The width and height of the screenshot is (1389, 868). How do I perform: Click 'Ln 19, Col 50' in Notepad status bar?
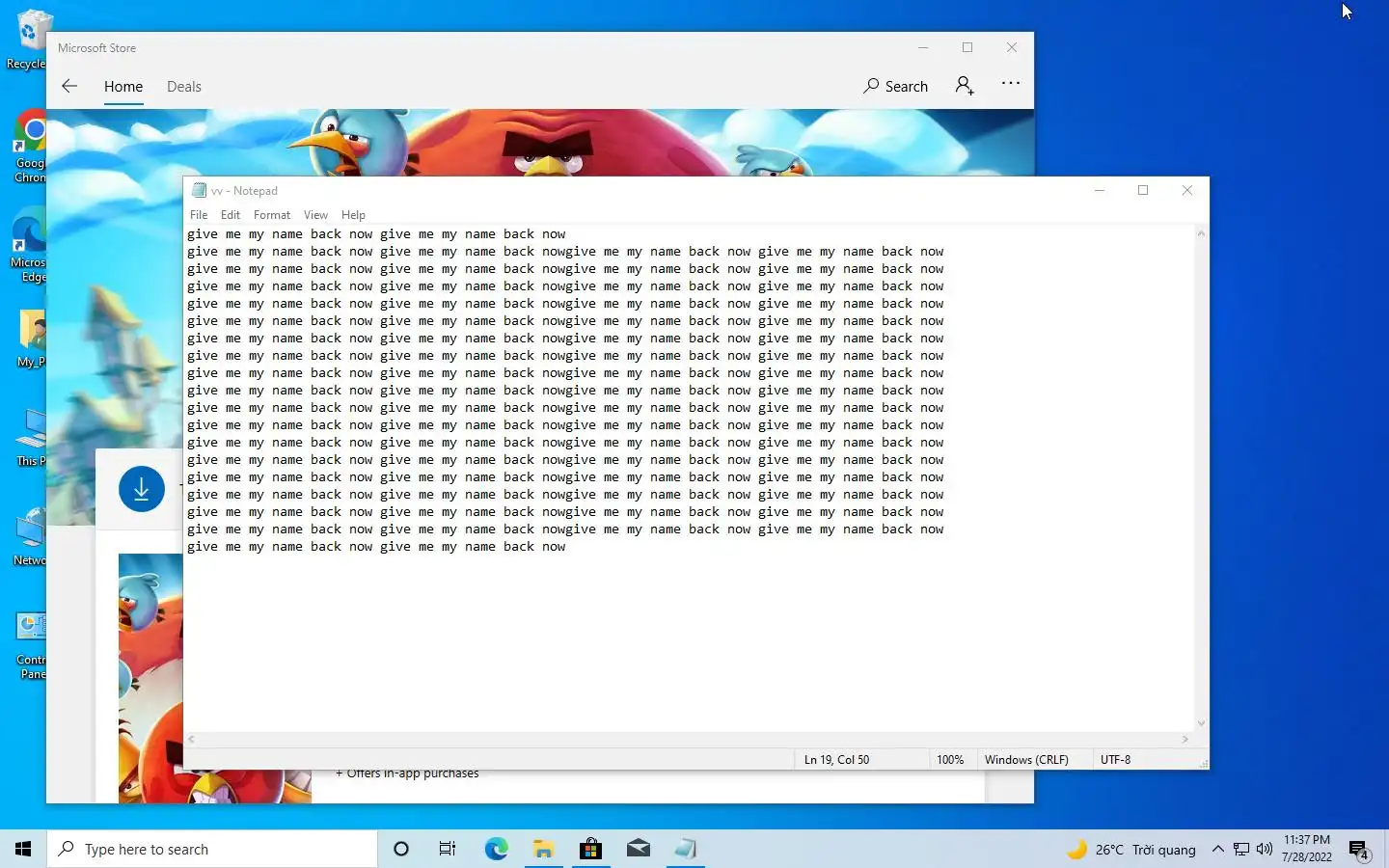pyautogui.click(x=836, y=760)
